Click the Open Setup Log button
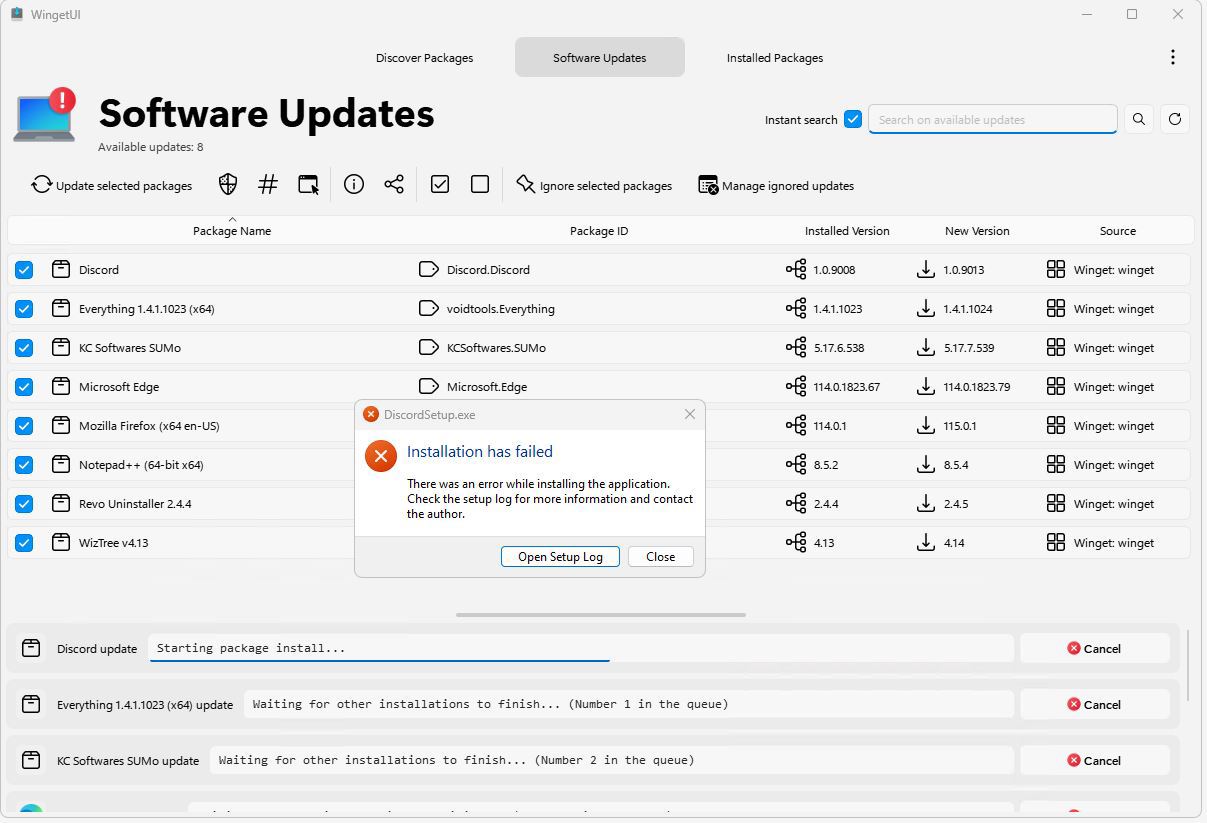This screenshot has height=823, width=1207. pyautogui.click(x=560, y=557)
